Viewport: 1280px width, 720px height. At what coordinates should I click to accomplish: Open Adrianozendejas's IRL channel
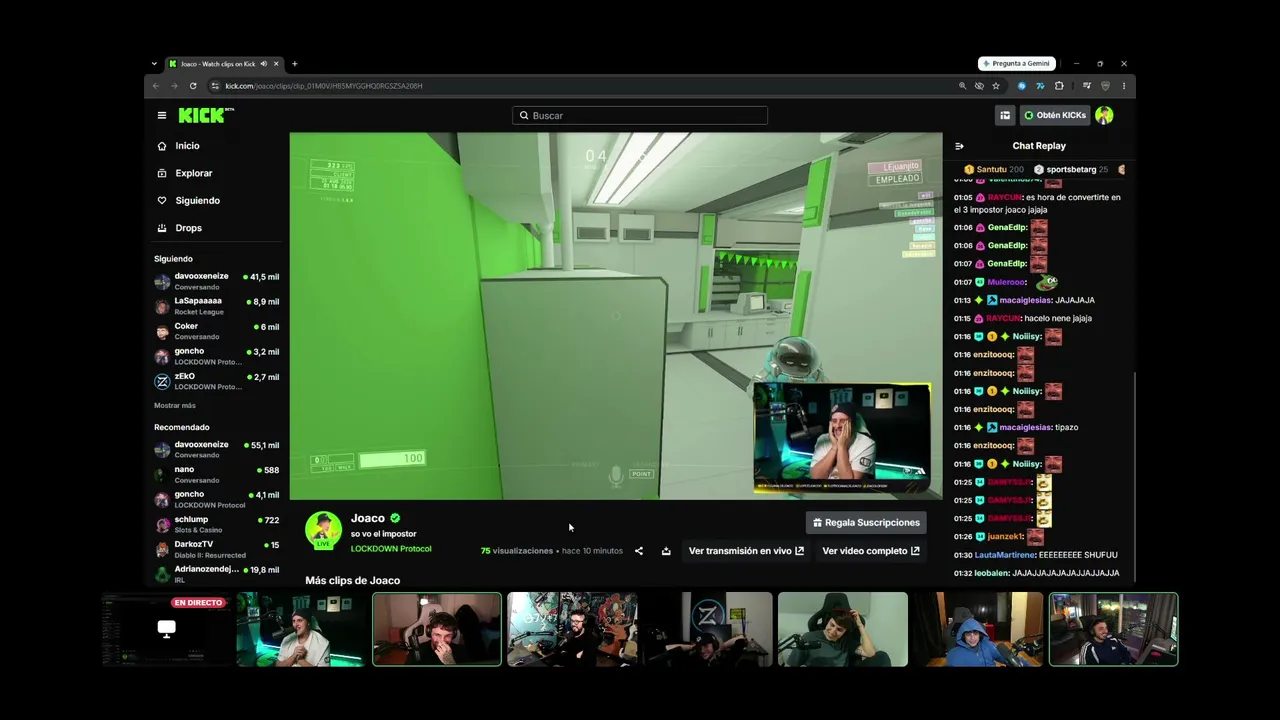tap(217, 574)
